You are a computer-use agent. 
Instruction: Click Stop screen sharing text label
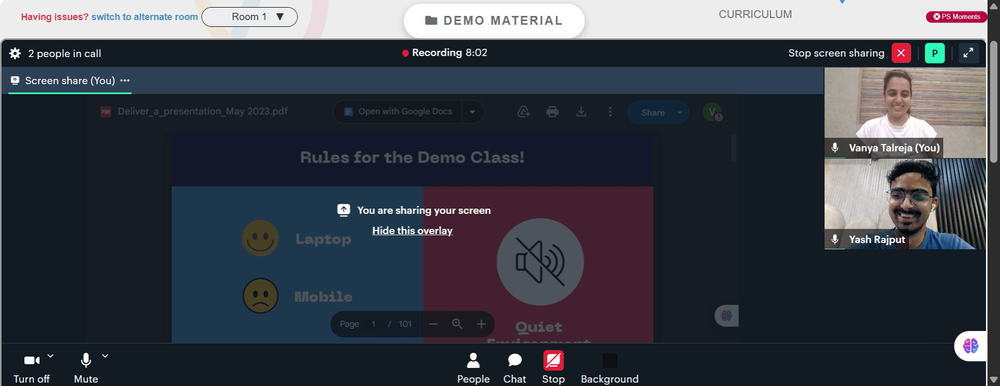click(836, 53)
